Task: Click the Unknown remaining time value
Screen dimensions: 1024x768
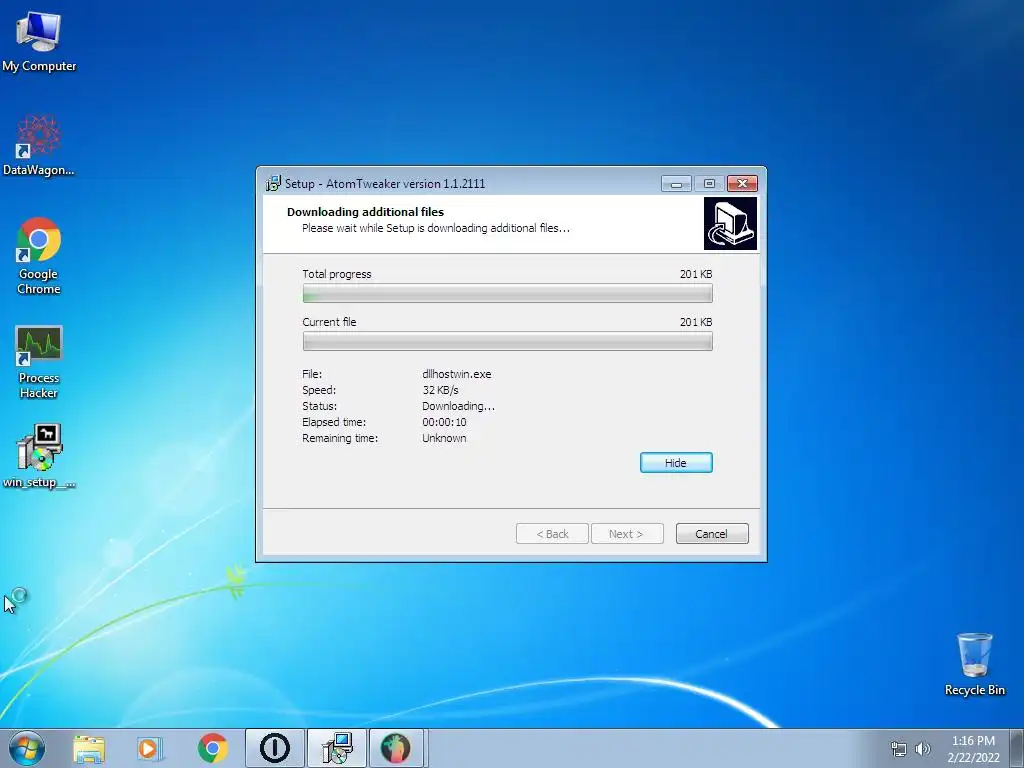Action: (444, 438)
